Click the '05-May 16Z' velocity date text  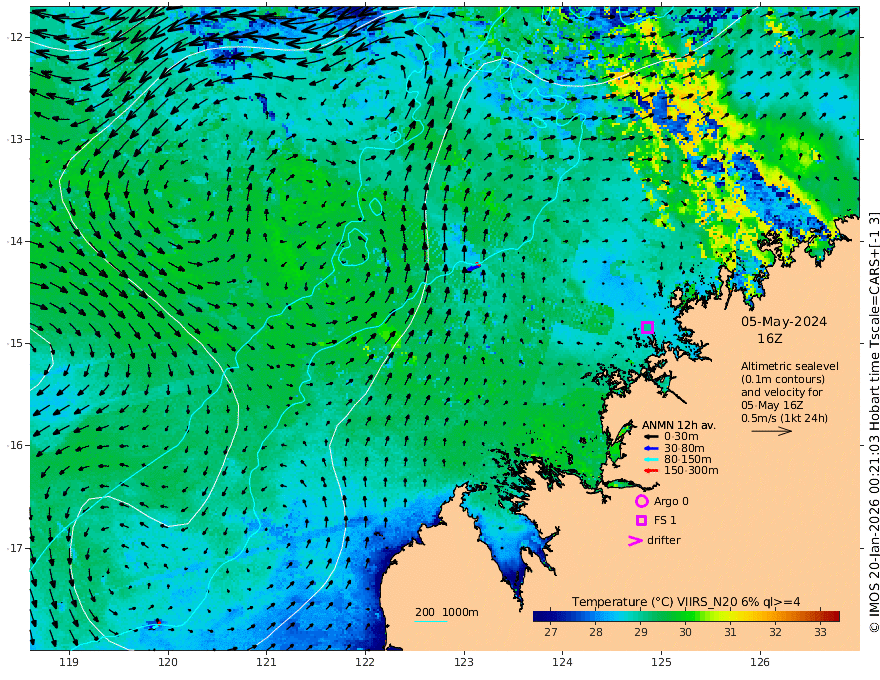coord(772,405)
